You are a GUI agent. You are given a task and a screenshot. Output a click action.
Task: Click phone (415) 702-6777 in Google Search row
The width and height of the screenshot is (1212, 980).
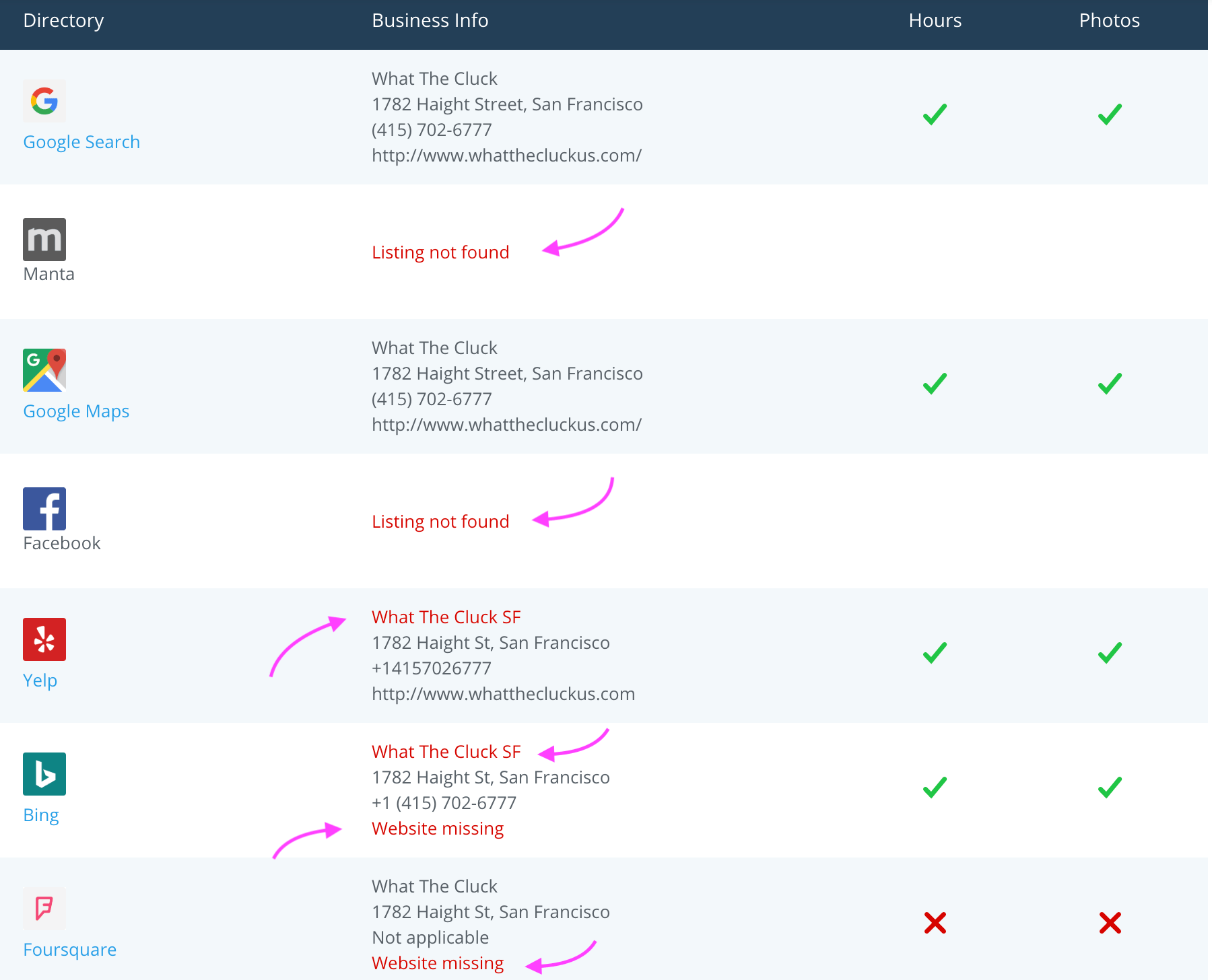432,130
